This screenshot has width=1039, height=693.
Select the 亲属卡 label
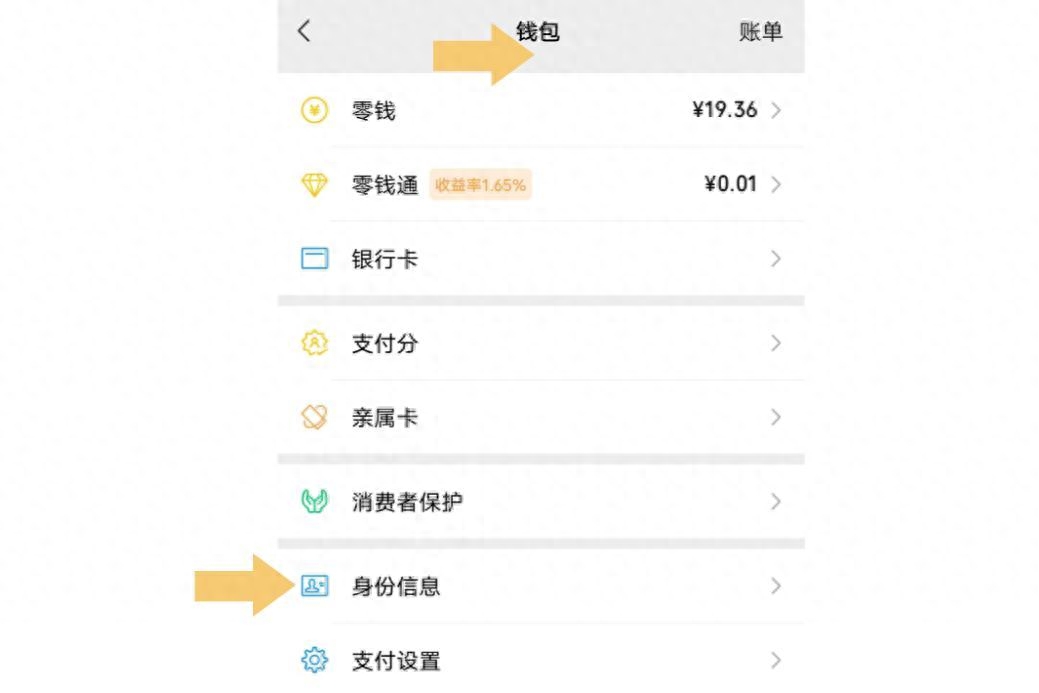point(385,417)
